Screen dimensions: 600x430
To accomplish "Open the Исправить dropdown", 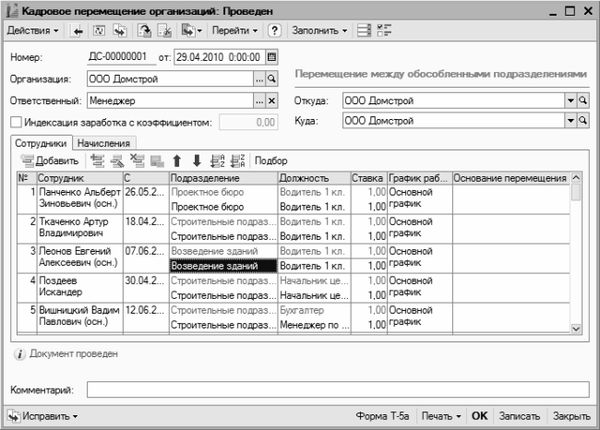I will 43,416.
